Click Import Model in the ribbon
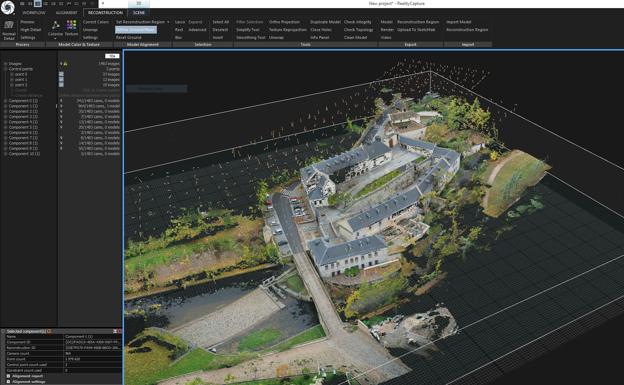The height and width of the screenshot is (385, 624). [x=458, y=22]
